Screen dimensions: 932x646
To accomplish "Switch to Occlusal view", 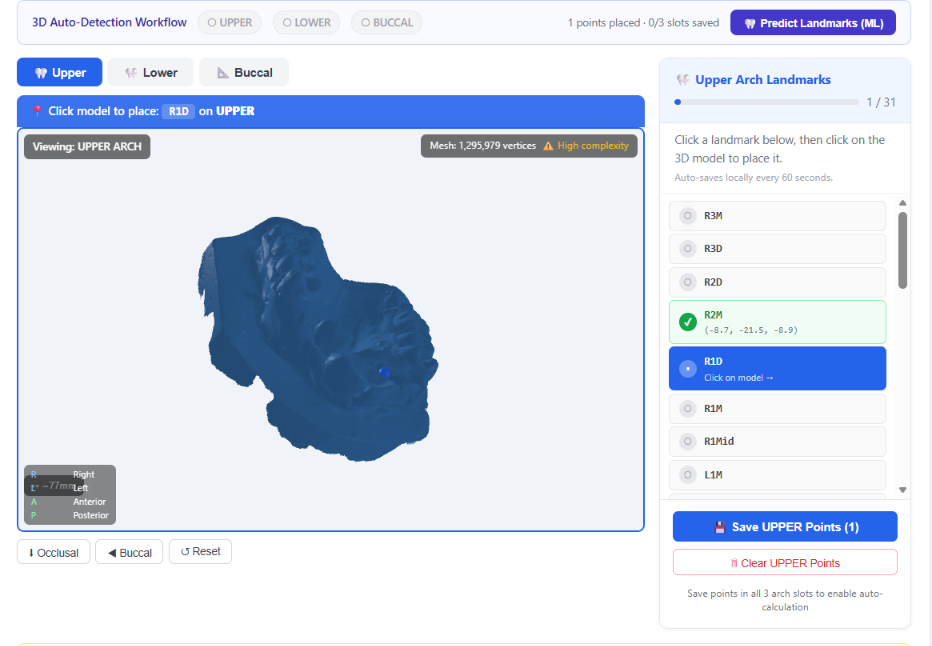I will pyautogui.click(x=53, y=552).
